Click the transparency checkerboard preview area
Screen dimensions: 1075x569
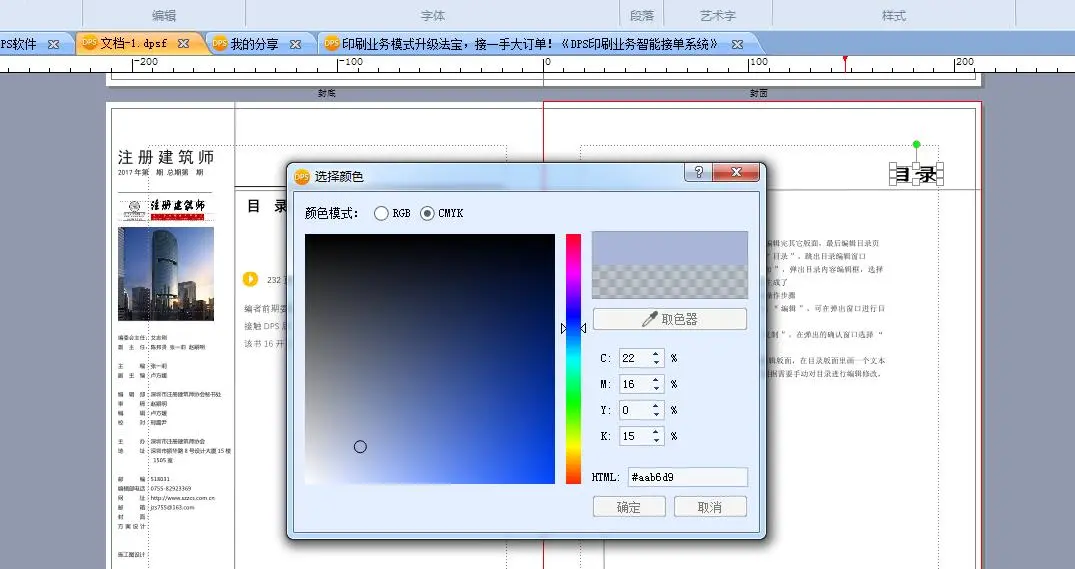pos(670,282)
